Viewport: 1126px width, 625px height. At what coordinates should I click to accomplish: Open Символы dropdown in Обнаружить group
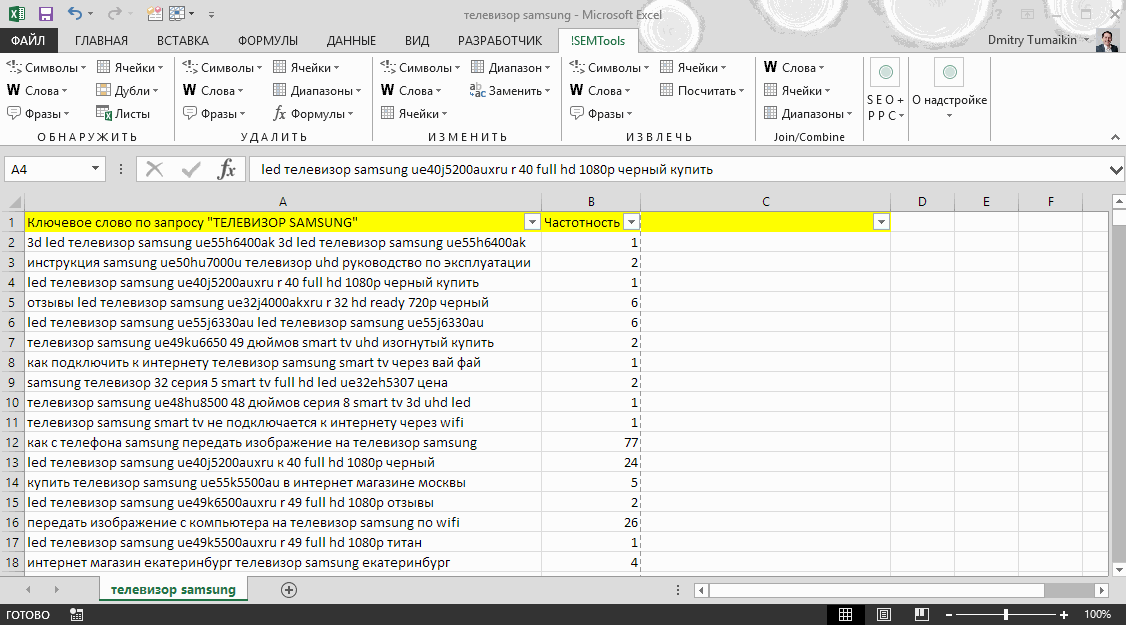pos(46,68)
